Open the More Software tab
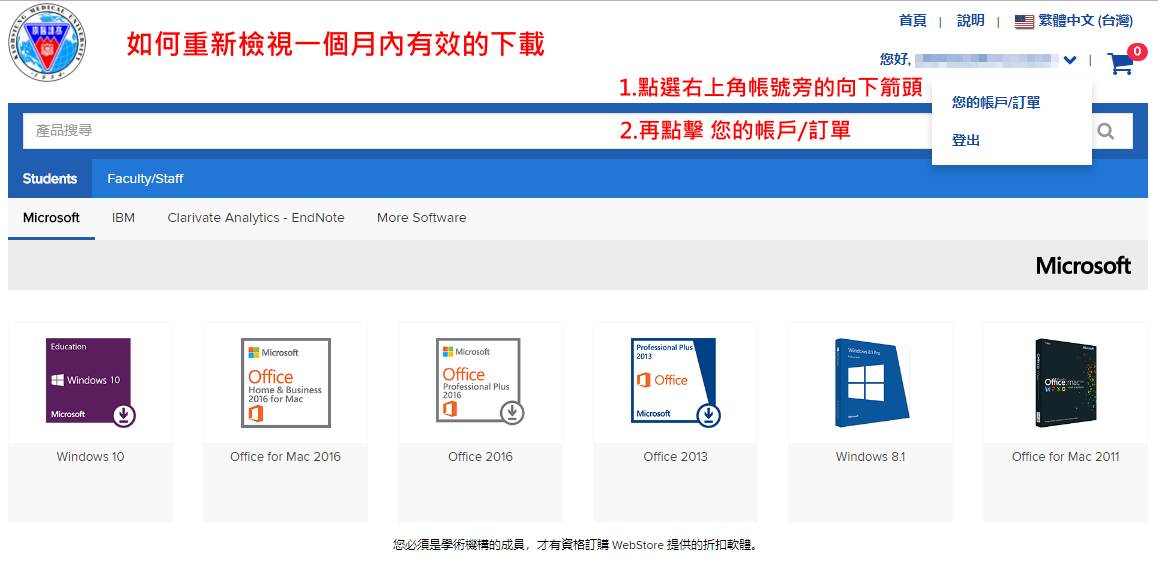The width and height of the screenshot is (1158, 564). [422, 218]
